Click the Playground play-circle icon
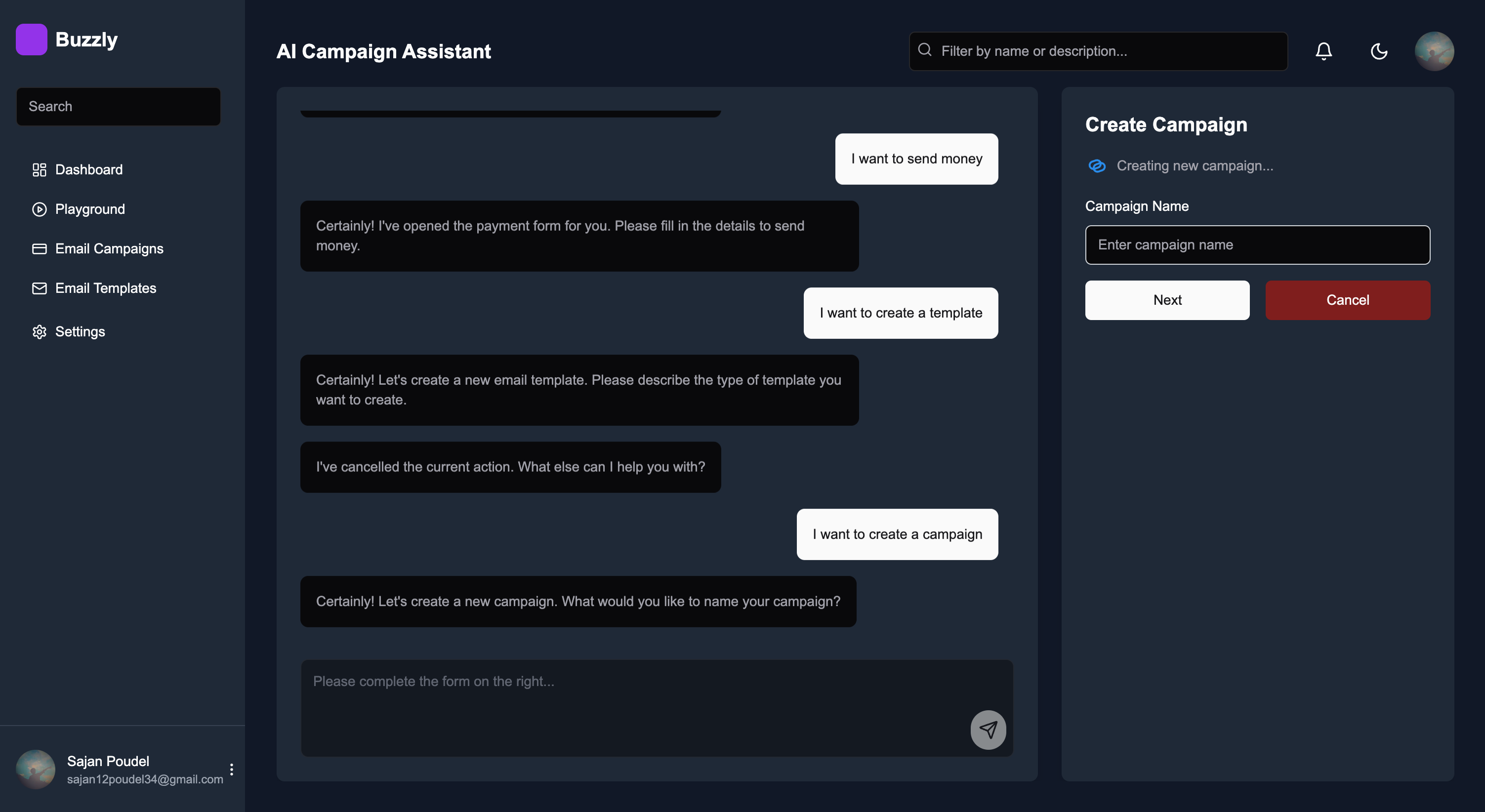Viewport: 1485px width, 812px height. click(39, 209)
